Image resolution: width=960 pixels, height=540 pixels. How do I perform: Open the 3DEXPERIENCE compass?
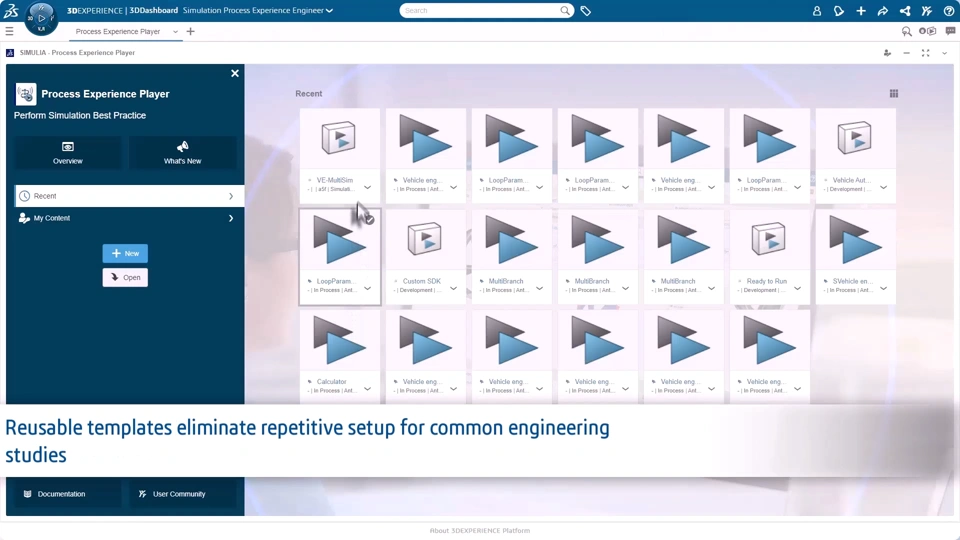pos(41,18)
